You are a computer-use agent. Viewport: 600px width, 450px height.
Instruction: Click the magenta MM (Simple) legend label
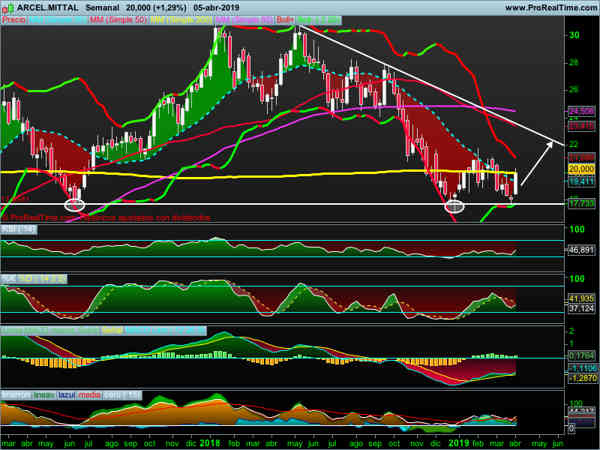(x=244, y=20)
